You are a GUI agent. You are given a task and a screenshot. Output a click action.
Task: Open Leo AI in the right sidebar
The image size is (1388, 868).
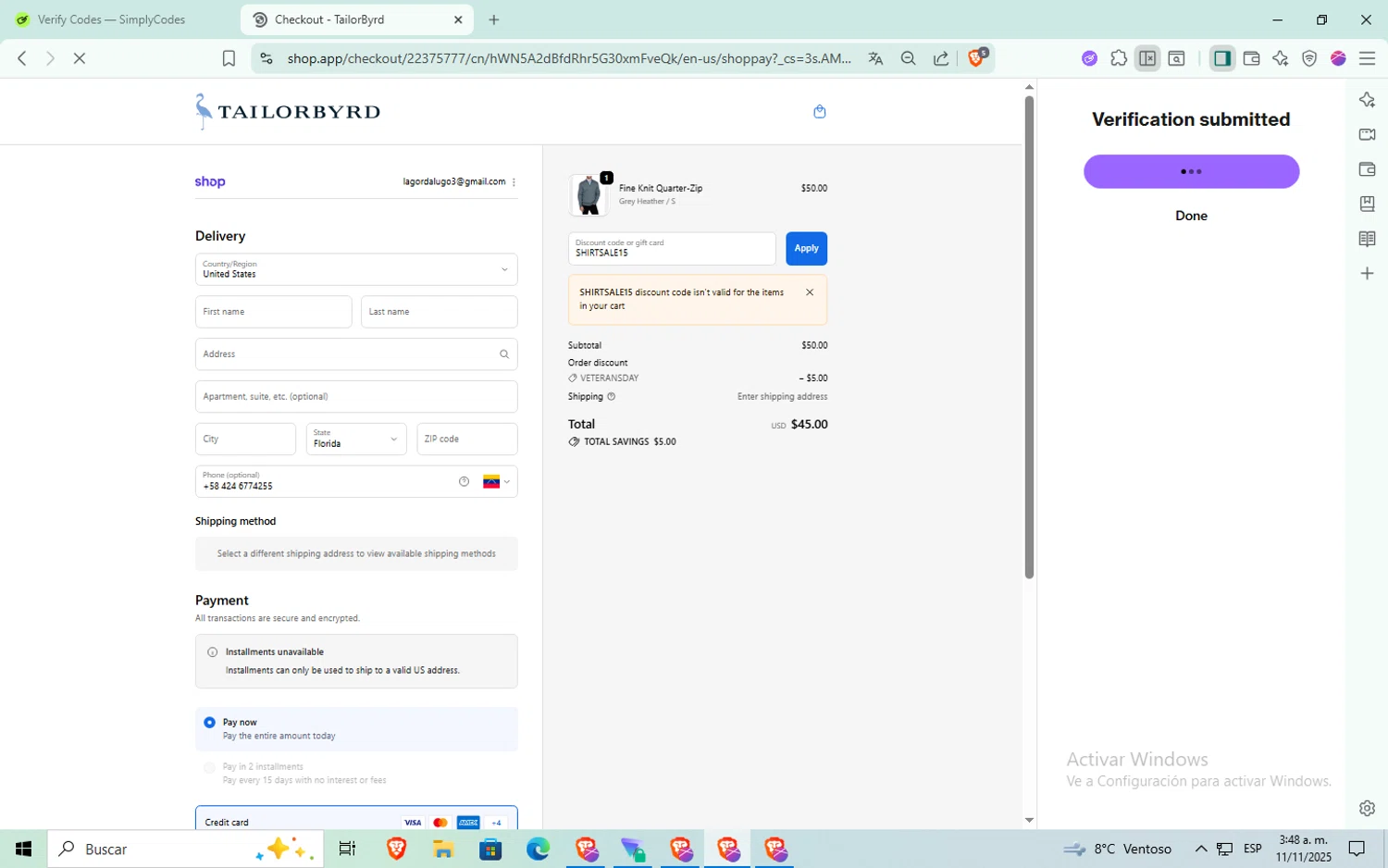coord(1367,100)
